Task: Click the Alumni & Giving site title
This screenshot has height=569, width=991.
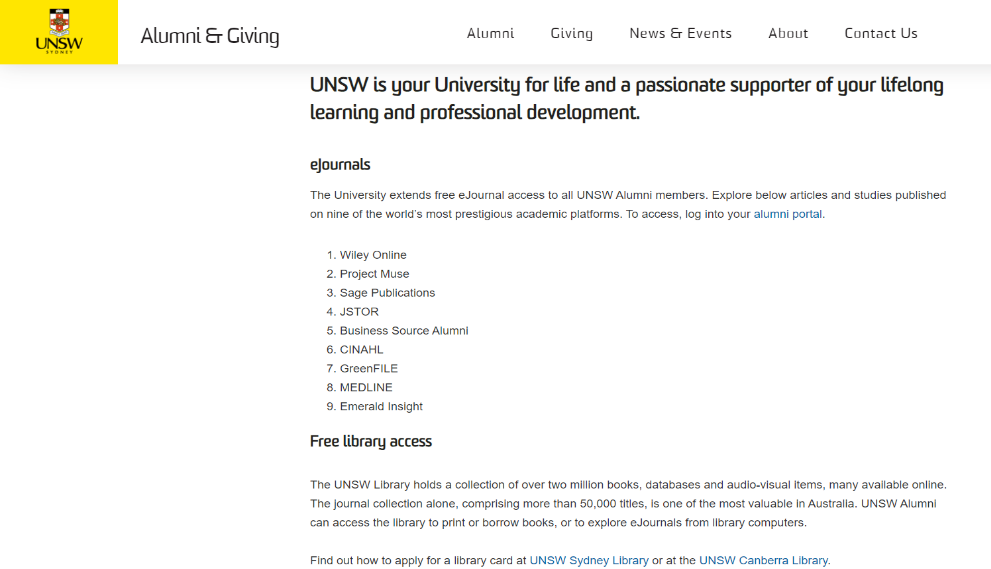Action: tap(210, 36)
